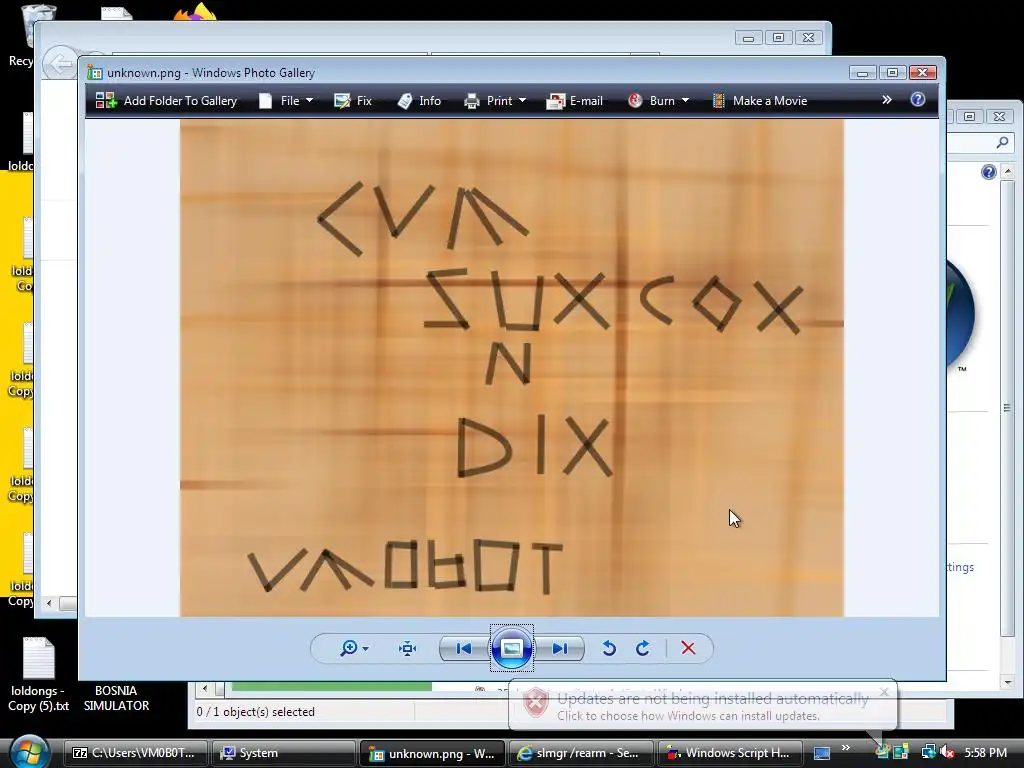Click E-mail toolbar button
Image resolution: width=1024 pixels, height=768 pixels.
tap(575, 101)
